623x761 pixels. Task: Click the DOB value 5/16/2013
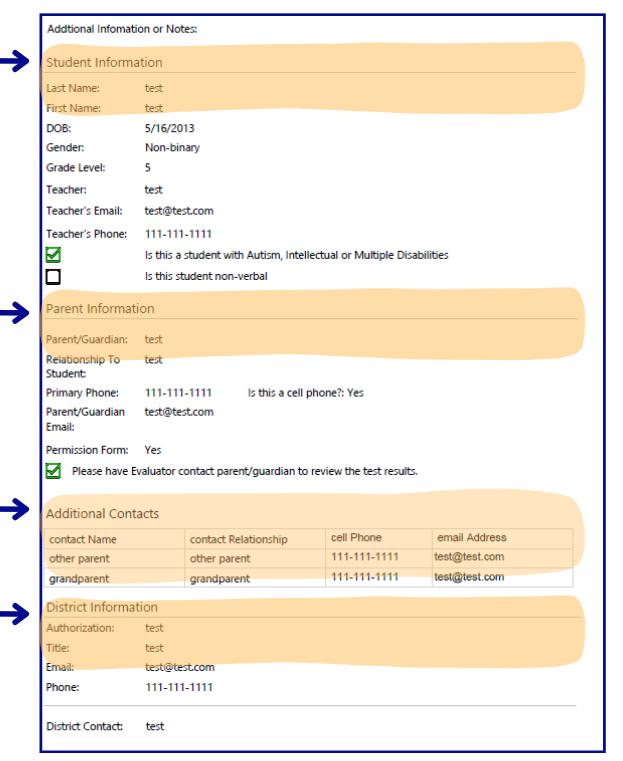(x=169, y=128)
